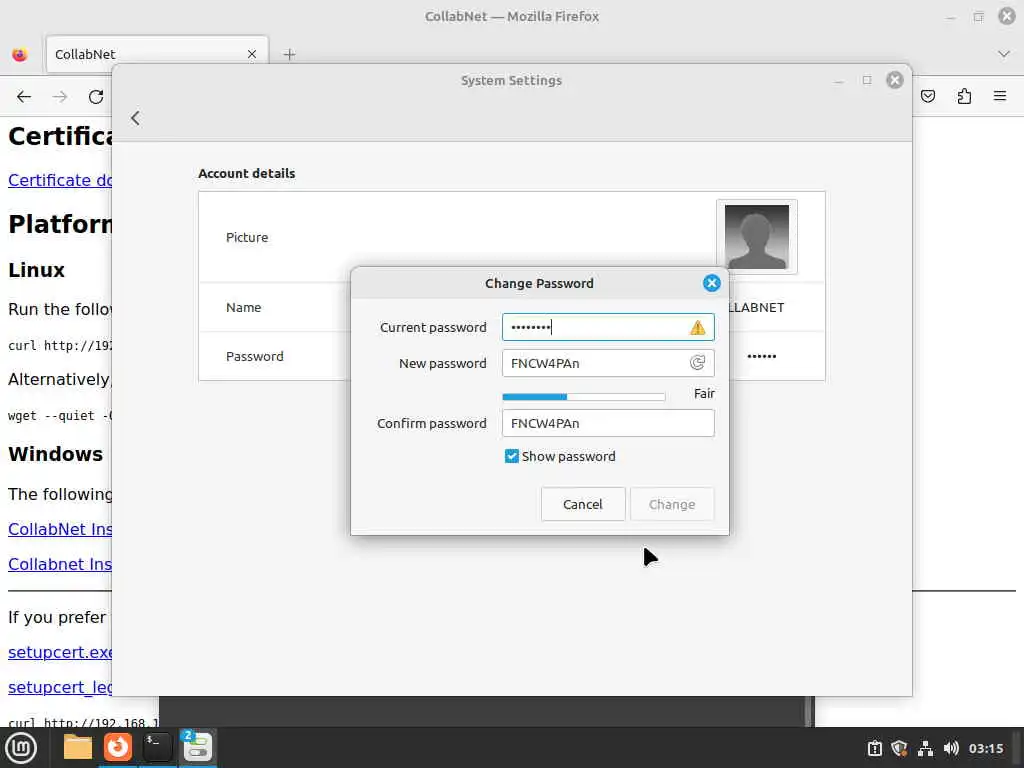Click the warning icon in Current password field
This screenshot has width=1024, height=768.
[x=697, y=327]
